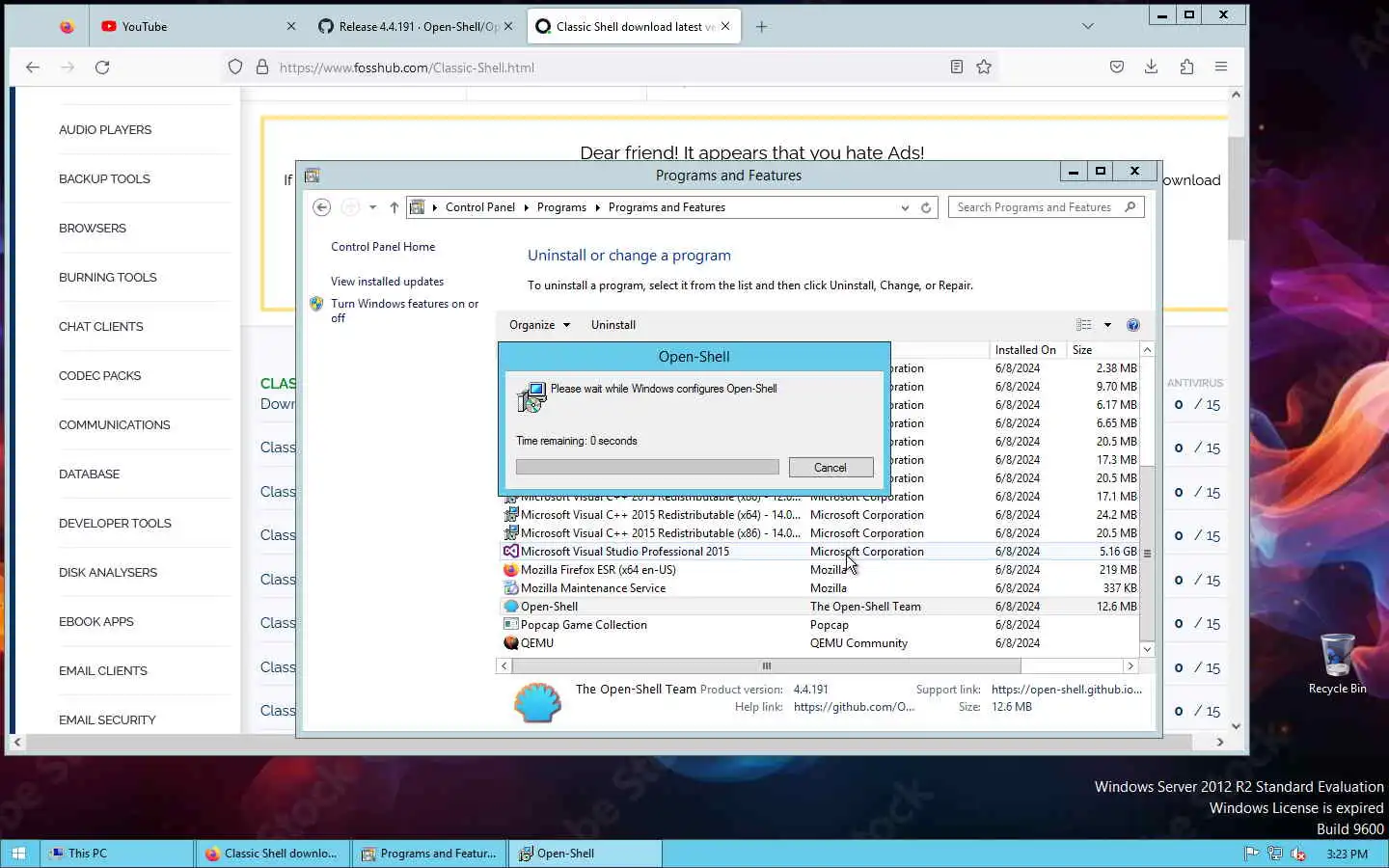Select the Open-Shell program row

click(820, 607)
